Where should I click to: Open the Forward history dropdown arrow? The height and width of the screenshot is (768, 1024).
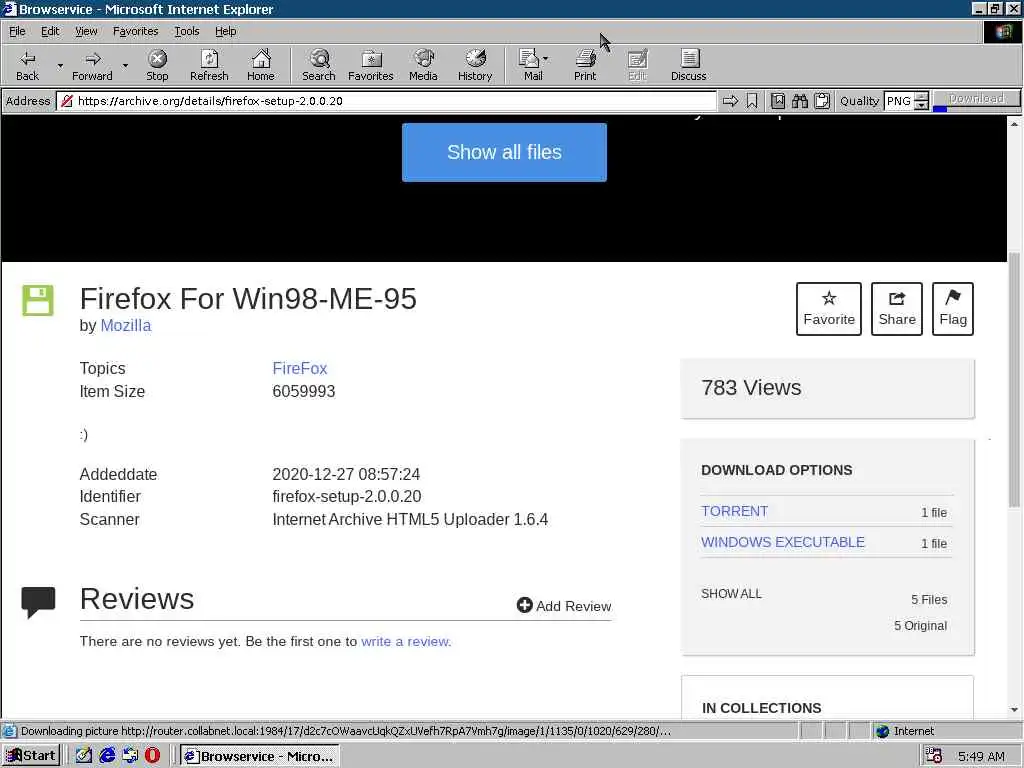125,65
